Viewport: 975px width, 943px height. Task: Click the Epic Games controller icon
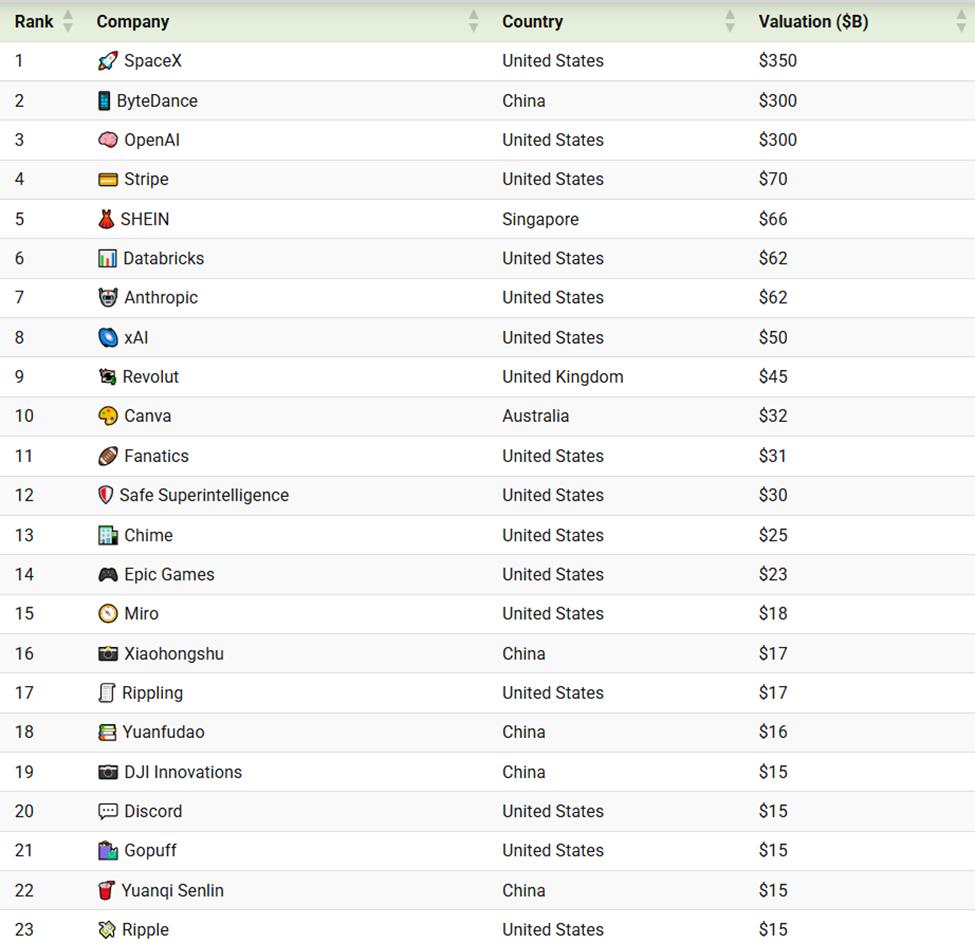108,575
